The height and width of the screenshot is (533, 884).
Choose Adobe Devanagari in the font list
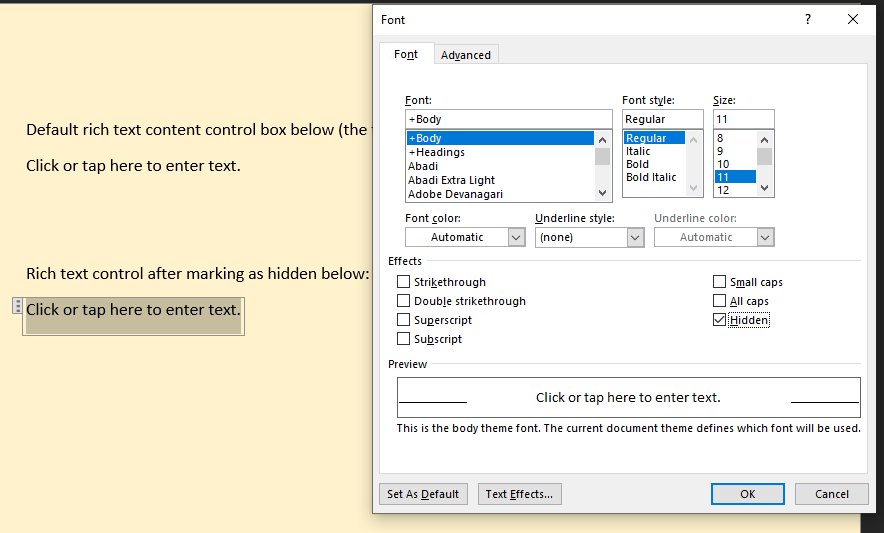pos(501,194)
